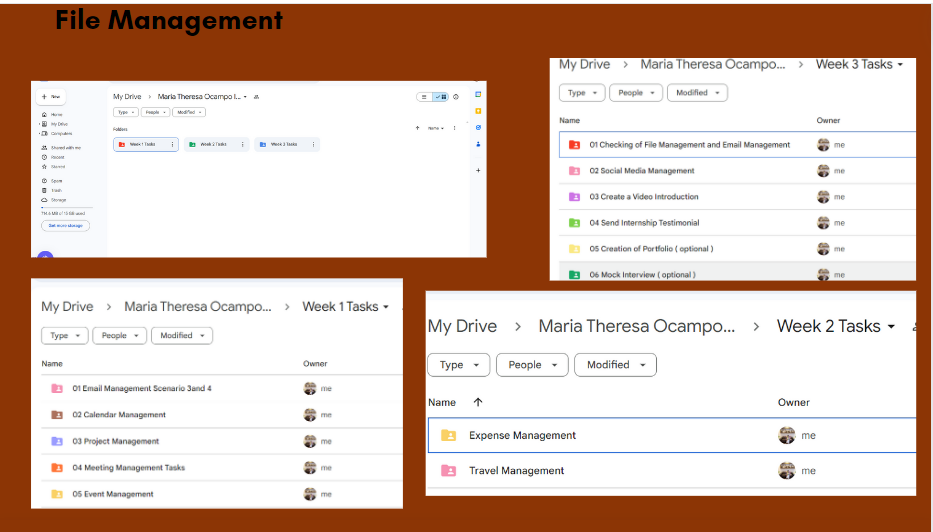This screenshot has width=933, height=532.
Task: Open Google Tasks side panel icon
Action: coord(478,127)
